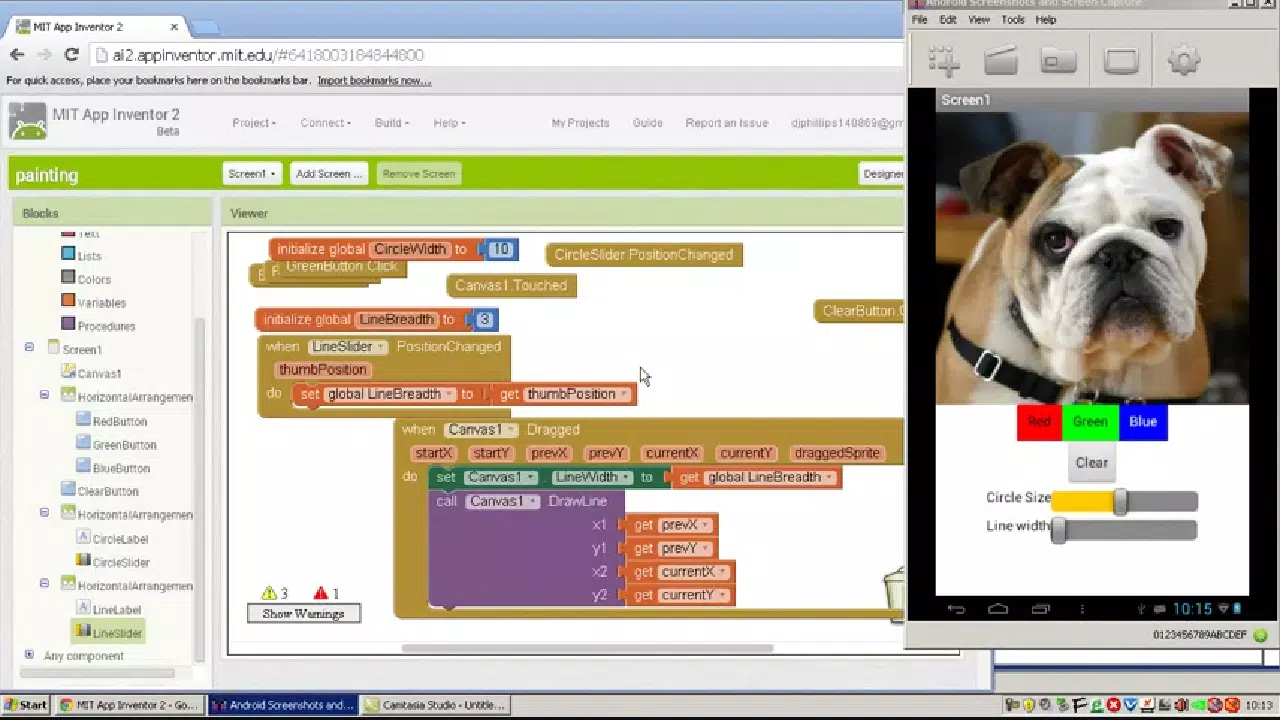Screen dimensions: 1280x720
Task: Open Report an Issue link
Action: (727, 123)
